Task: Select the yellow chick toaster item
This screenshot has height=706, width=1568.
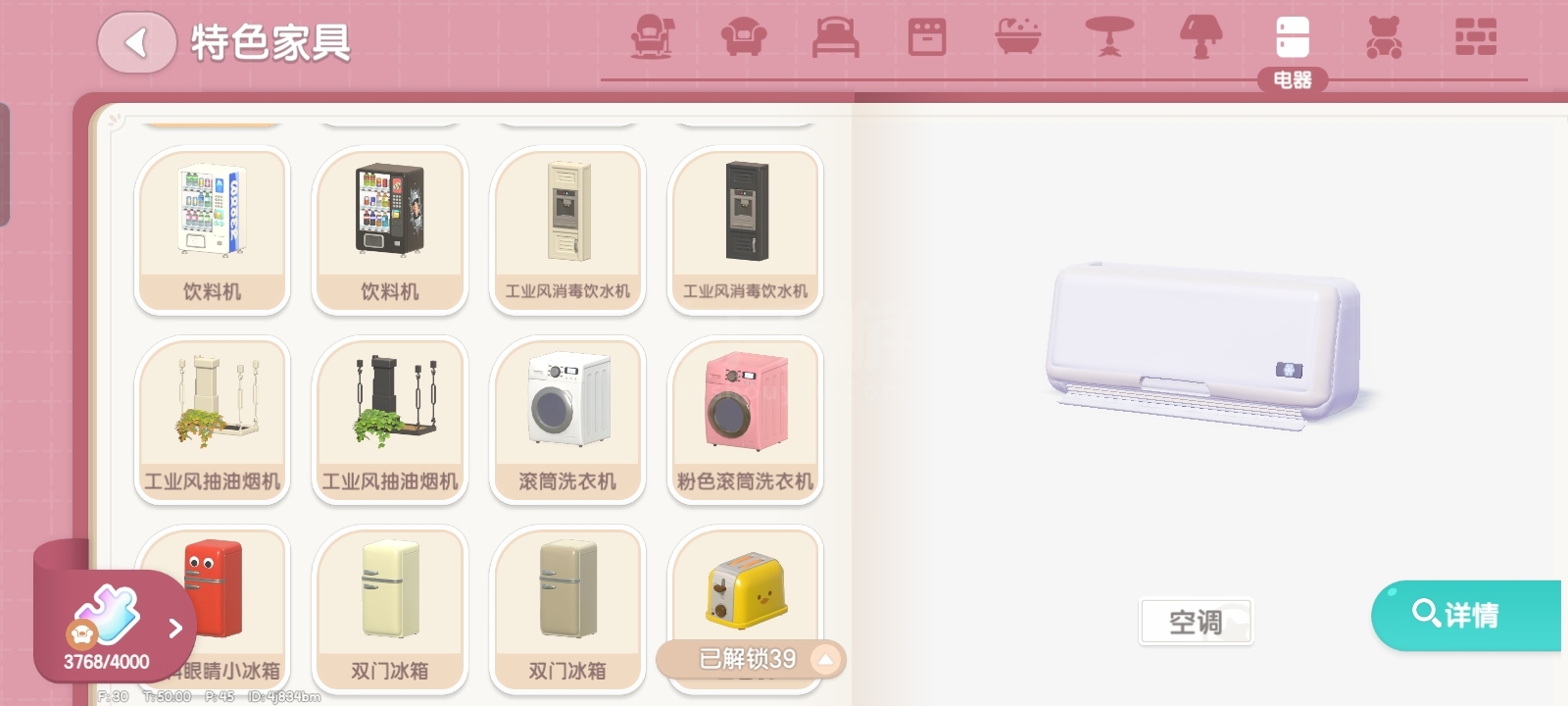Action: click(x=745, y=588)
